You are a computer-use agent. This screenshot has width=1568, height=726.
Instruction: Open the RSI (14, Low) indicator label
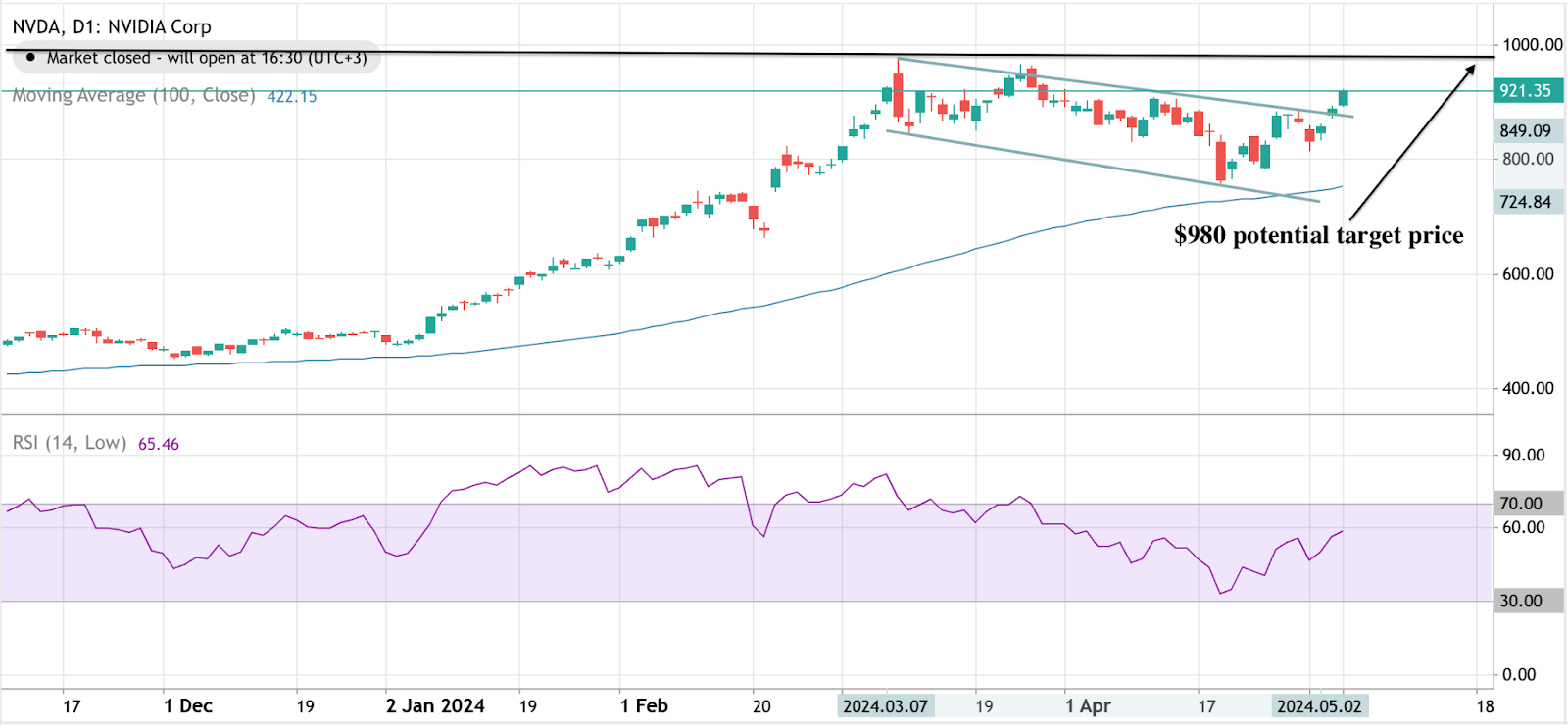pyautogui.click(x=70, y=443)
